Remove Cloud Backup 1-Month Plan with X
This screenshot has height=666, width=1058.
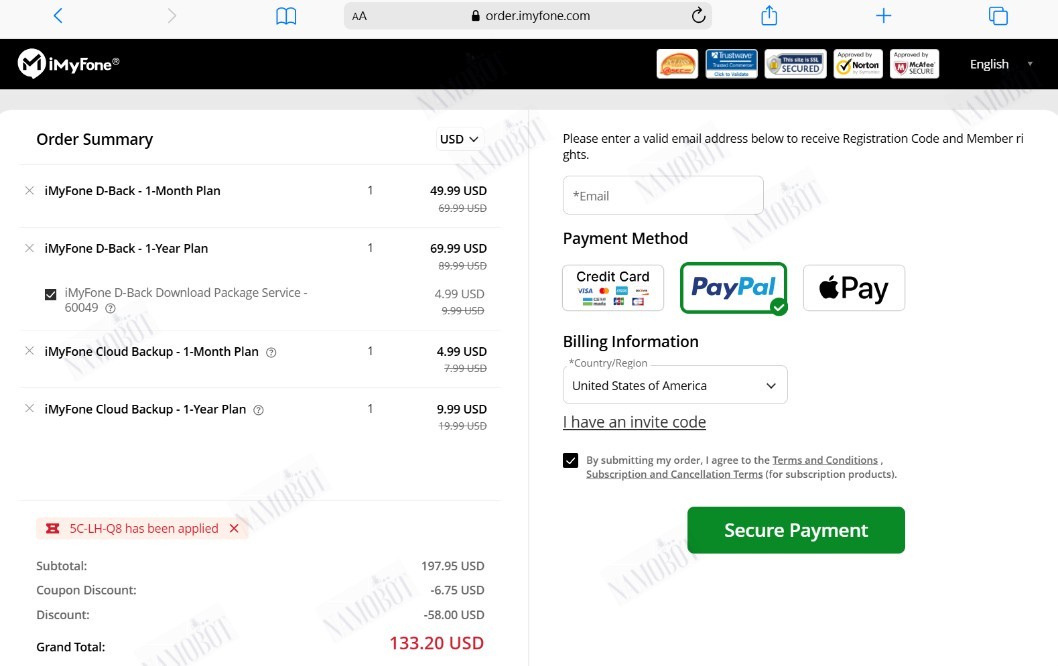coord(29,351)
